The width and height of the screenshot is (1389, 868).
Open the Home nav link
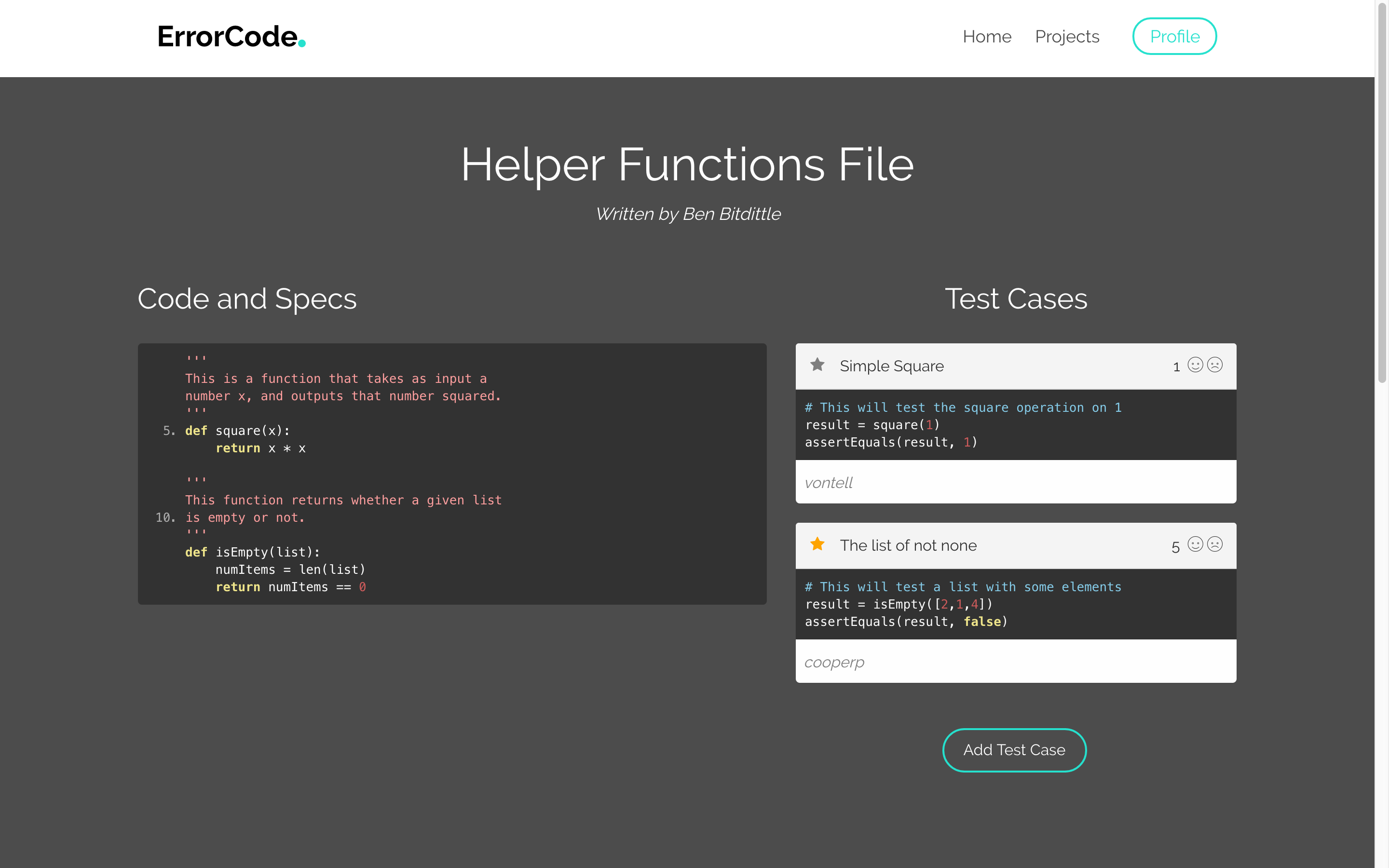click(x=987, y=37)
